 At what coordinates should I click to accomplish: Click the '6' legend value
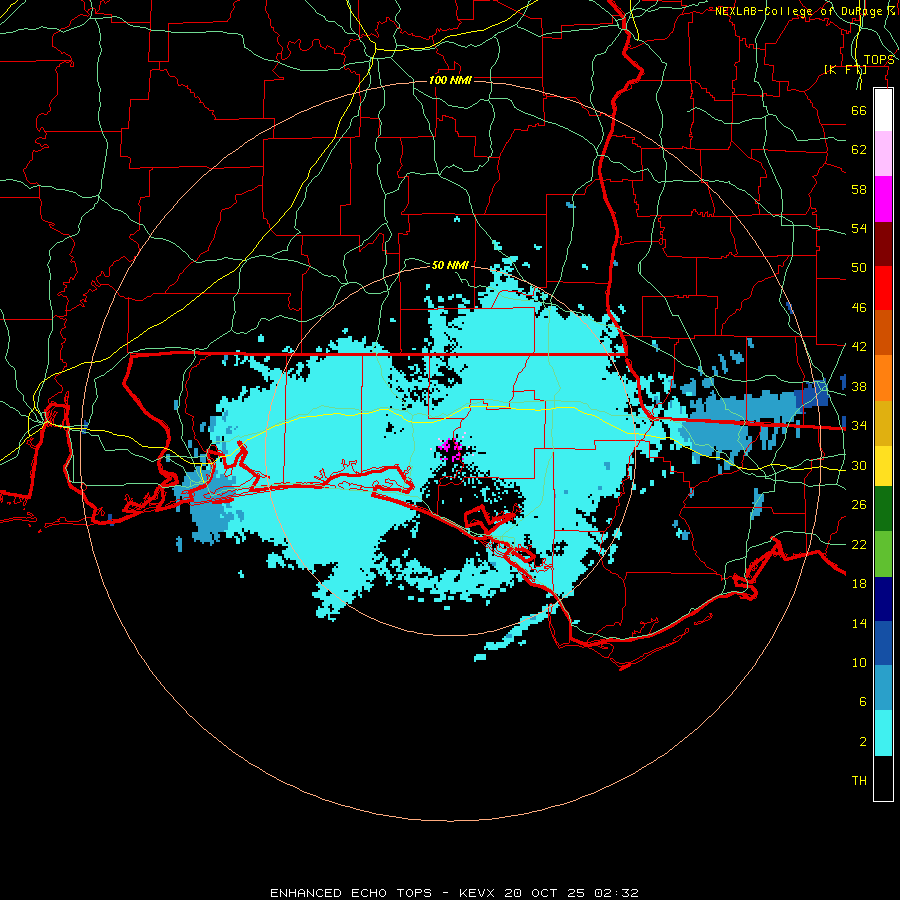pyautogui.click(x=862, y=702)
